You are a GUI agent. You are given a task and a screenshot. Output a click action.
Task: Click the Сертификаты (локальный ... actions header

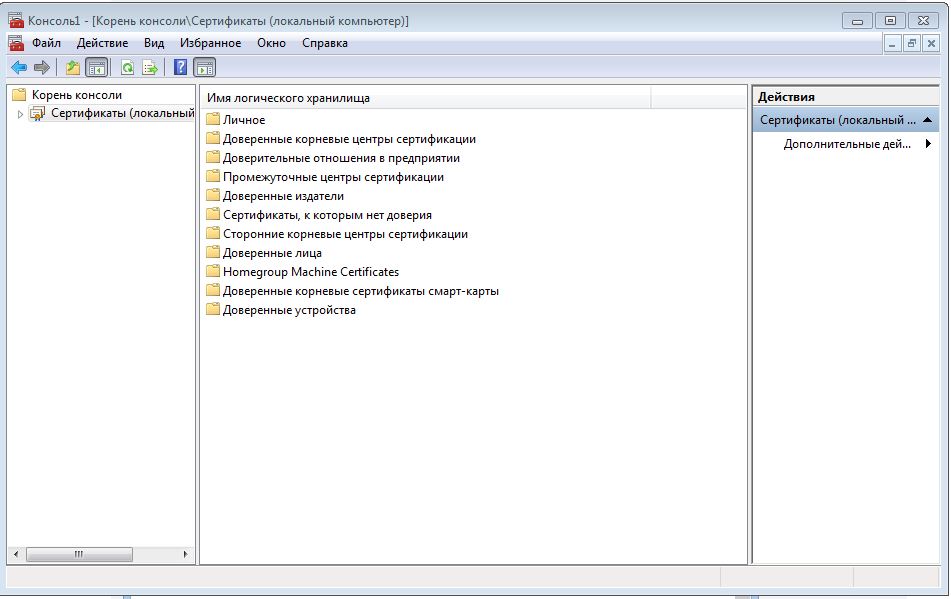click(x=845, y=120)
